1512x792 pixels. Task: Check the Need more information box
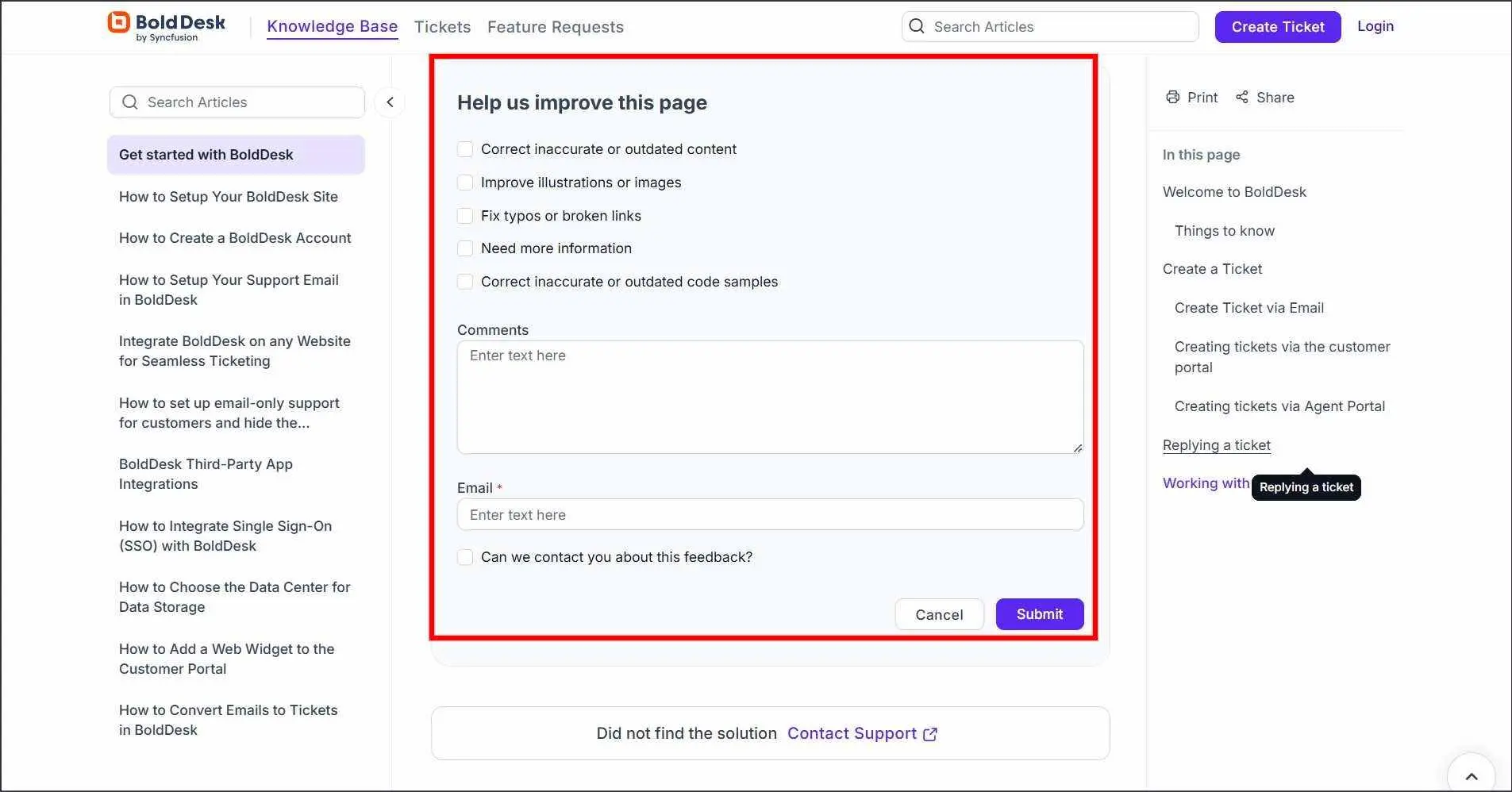(464, 248)
